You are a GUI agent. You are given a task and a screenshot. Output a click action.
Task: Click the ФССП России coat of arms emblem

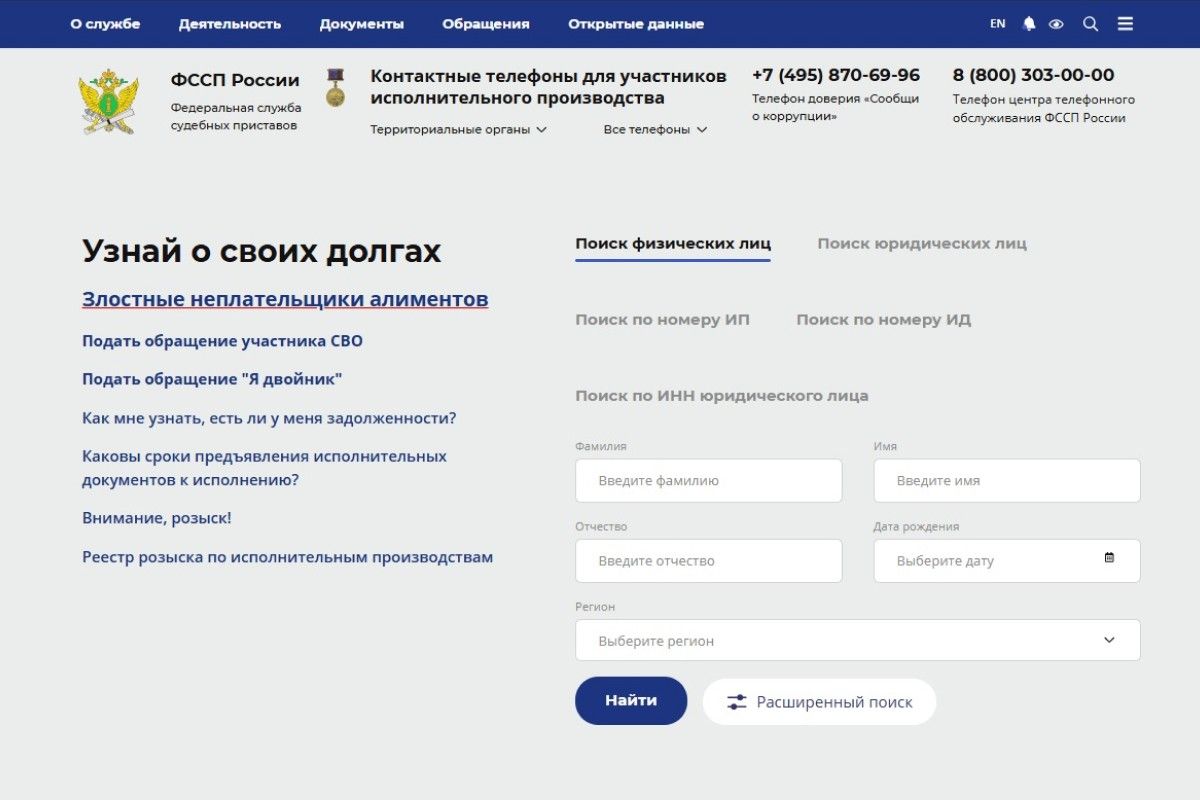point(107,100)
